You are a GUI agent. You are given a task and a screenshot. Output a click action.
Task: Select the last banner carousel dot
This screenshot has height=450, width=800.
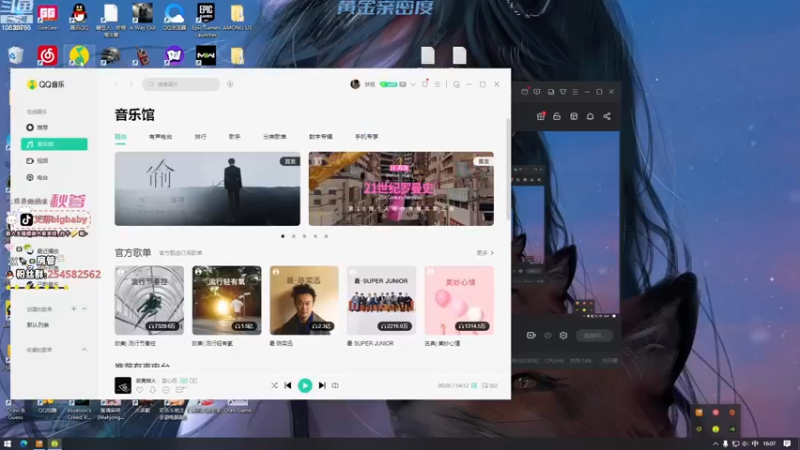pos(326,236)
